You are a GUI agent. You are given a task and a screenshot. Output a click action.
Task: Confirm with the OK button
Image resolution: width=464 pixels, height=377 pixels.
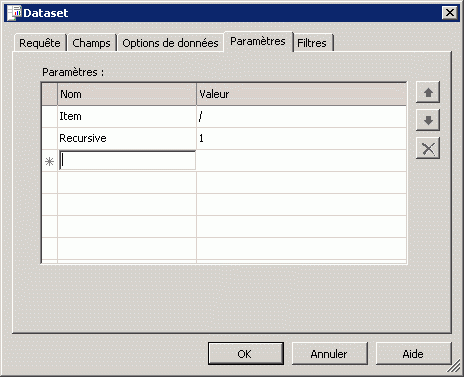click(246, 354)
